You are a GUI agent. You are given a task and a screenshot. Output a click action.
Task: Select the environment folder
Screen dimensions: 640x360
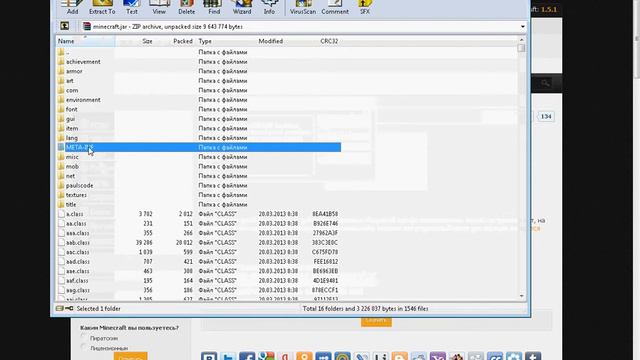[199, 100]
